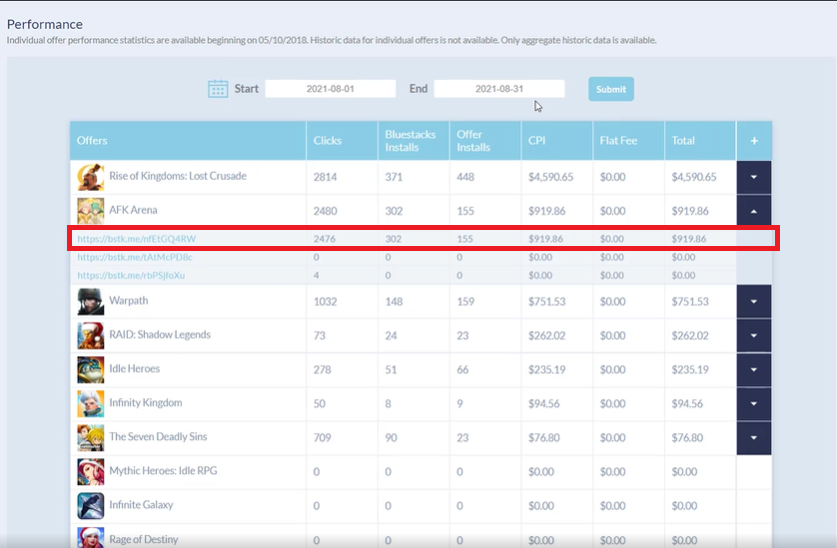The width and height of the screenshot is (837, 548).
Task: Click Rise of Kingdoms clicks value 2814
Action: (325, 177)
